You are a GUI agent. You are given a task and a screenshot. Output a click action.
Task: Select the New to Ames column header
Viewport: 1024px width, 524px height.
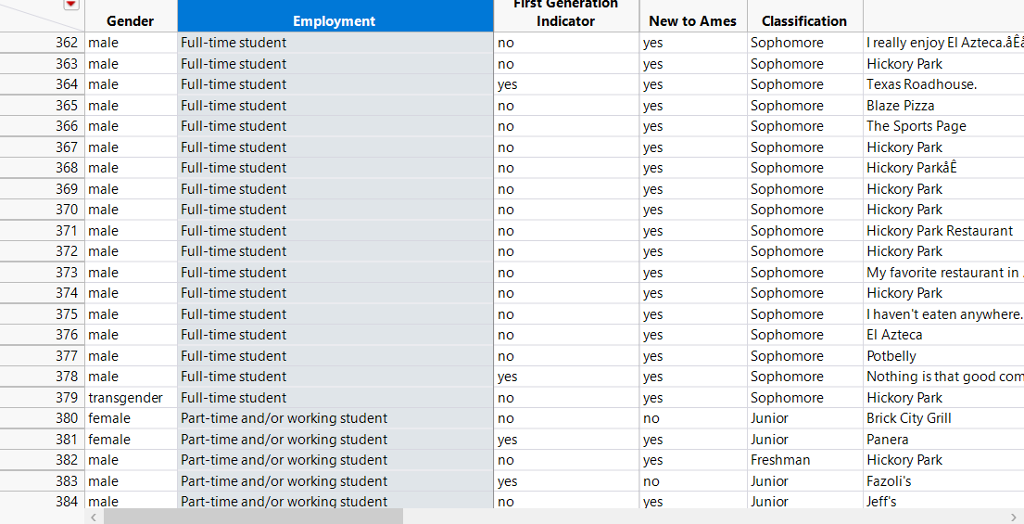pos(692,21)
